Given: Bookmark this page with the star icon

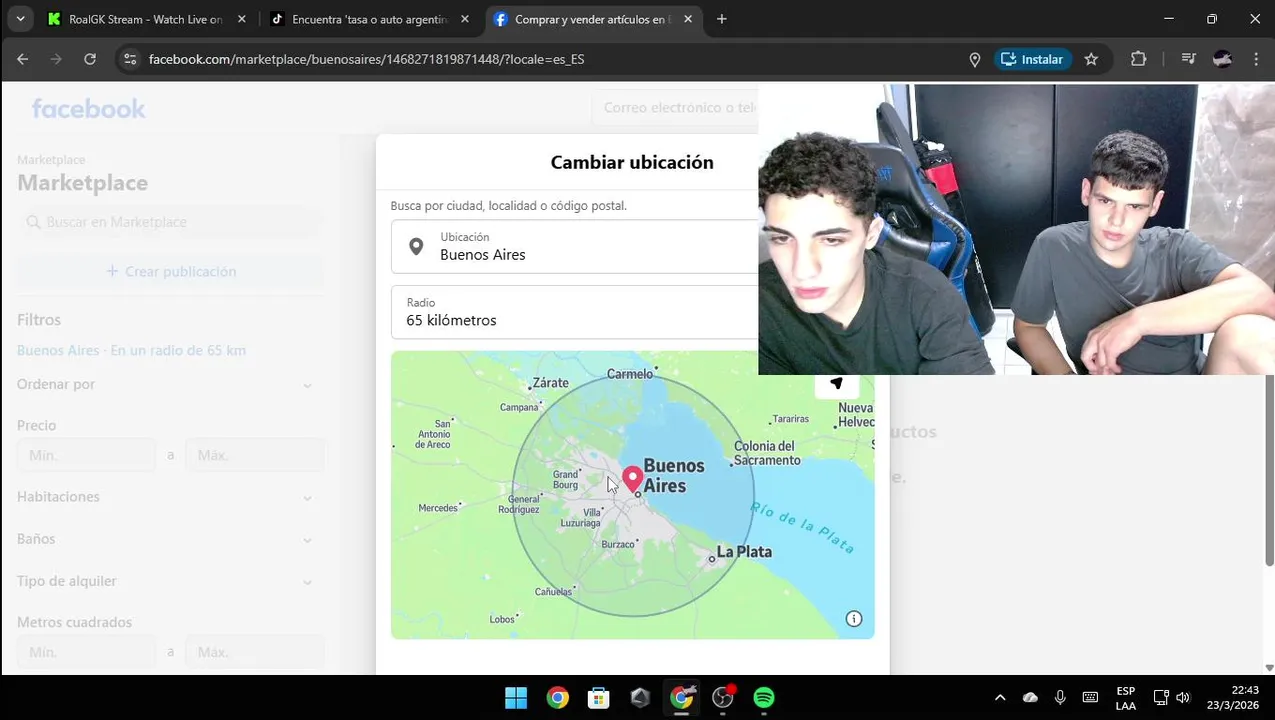Looking at the screenshot, I should click(x=1091, y=60).
